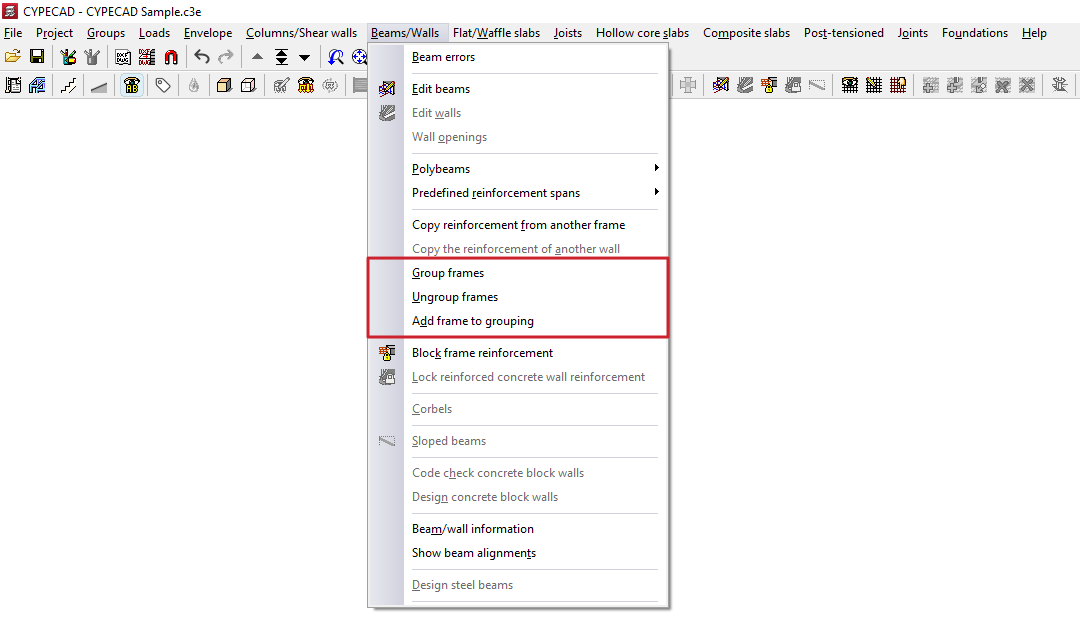Click the red results view icon

[305, 85]
